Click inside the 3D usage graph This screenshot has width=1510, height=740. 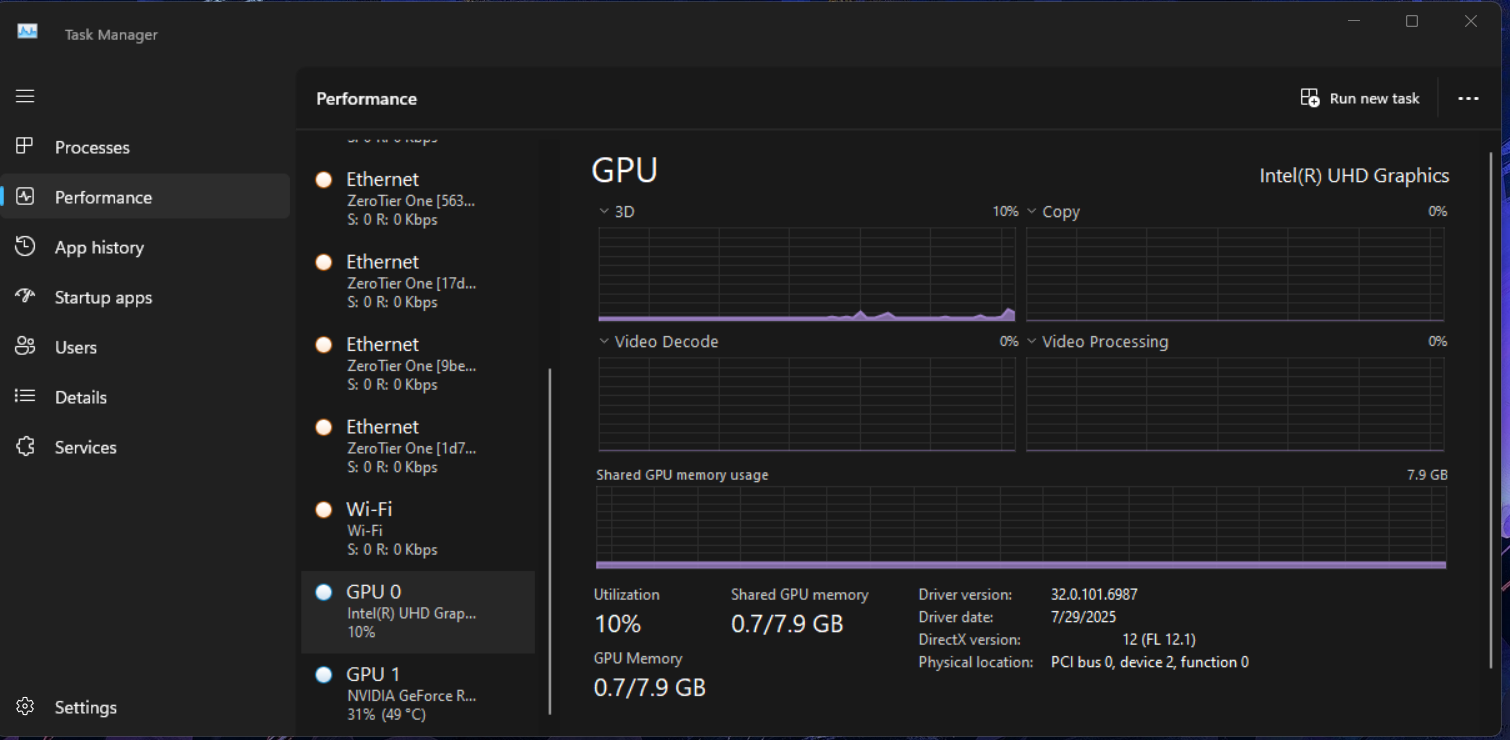point(807,274)
